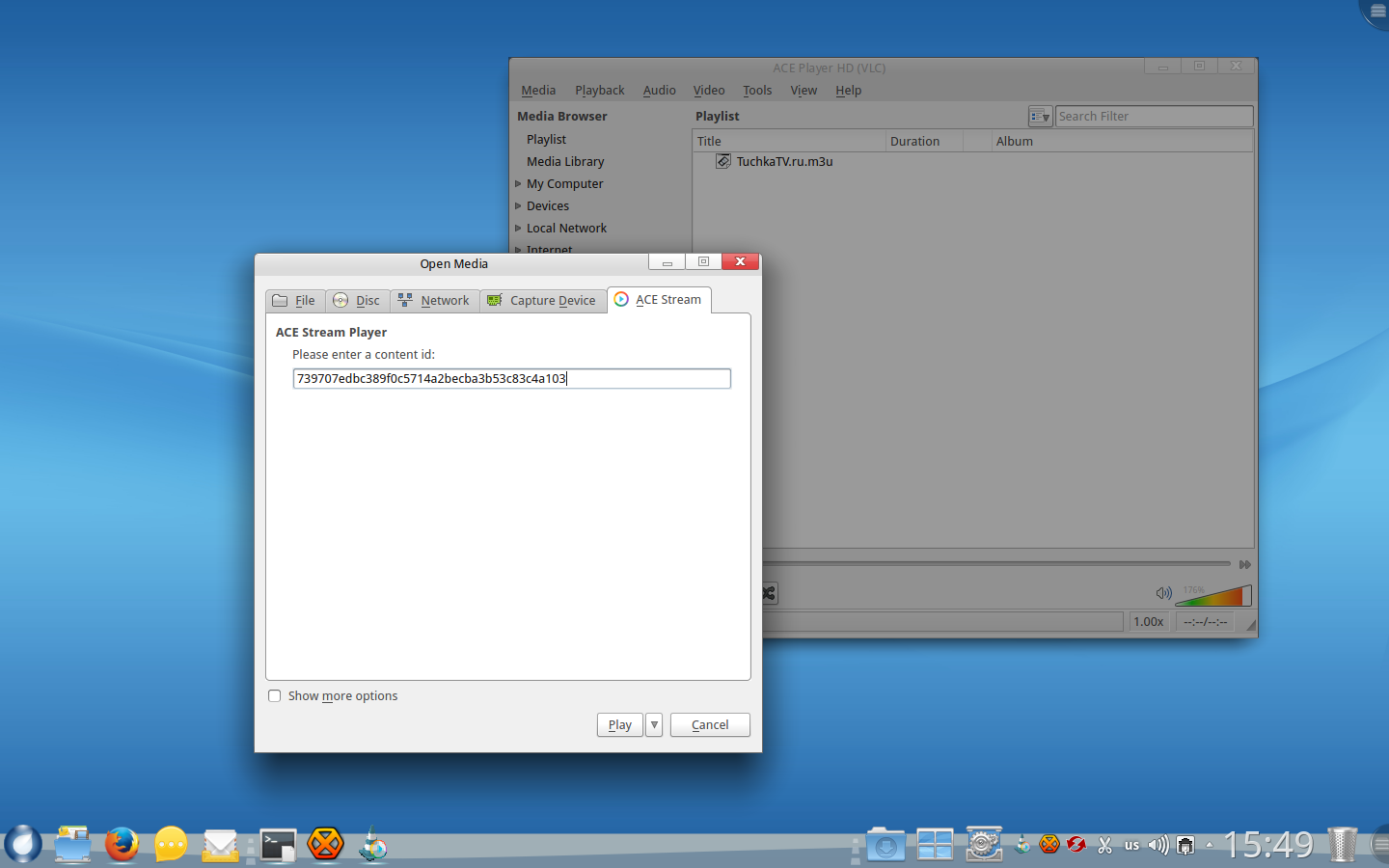Screen dimensions: 1389x868
Task: Expand the Local Network tree node
Action: click(x=518, y=229)
